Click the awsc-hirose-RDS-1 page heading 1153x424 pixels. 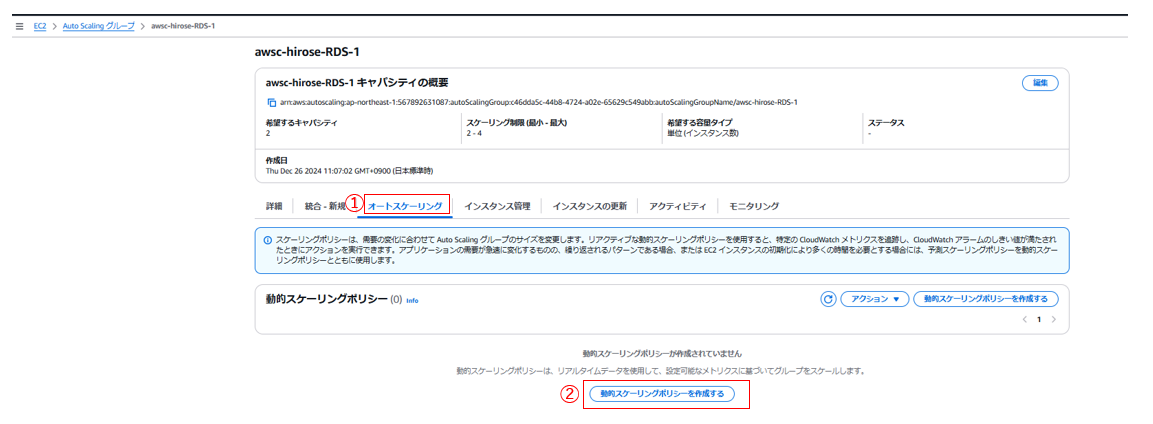pyautogui.click(x=307, y=52)
